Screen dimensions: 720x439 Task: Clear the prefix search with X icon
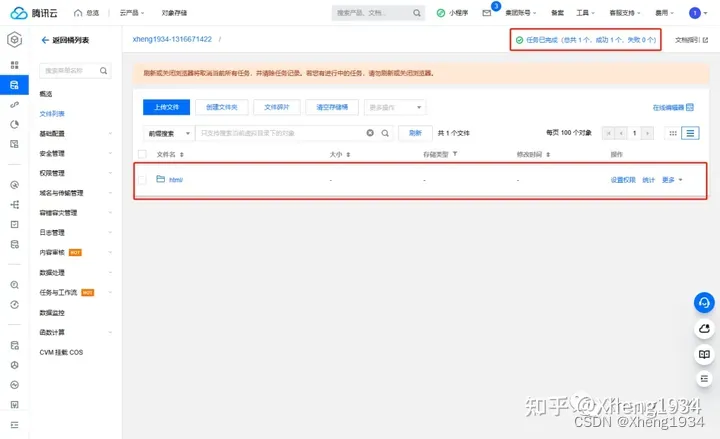(x=370, y=133)
